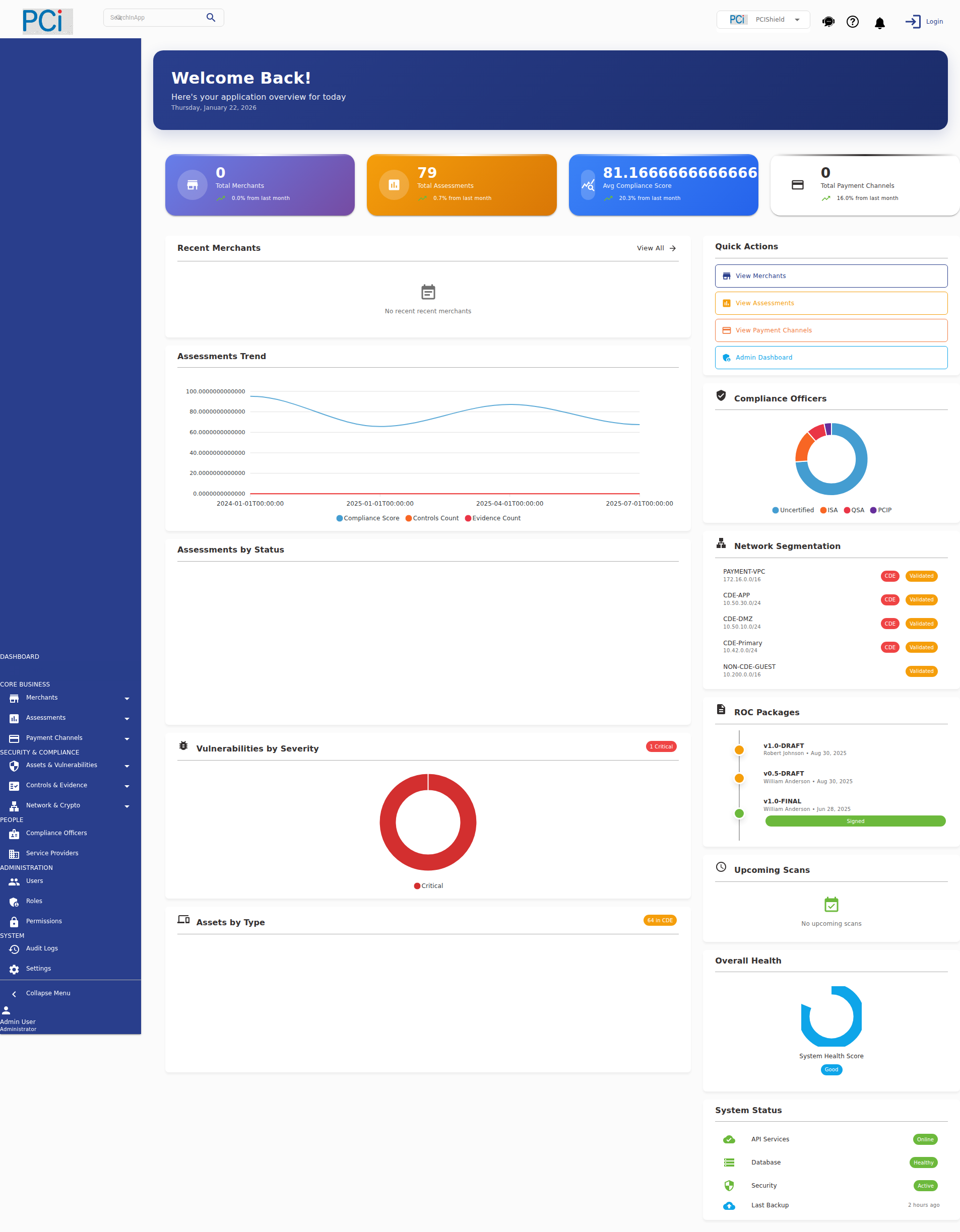Open Audit Logs from sidebar
This screenshot has height=1232, width=960.
click(x=42, y=948)
